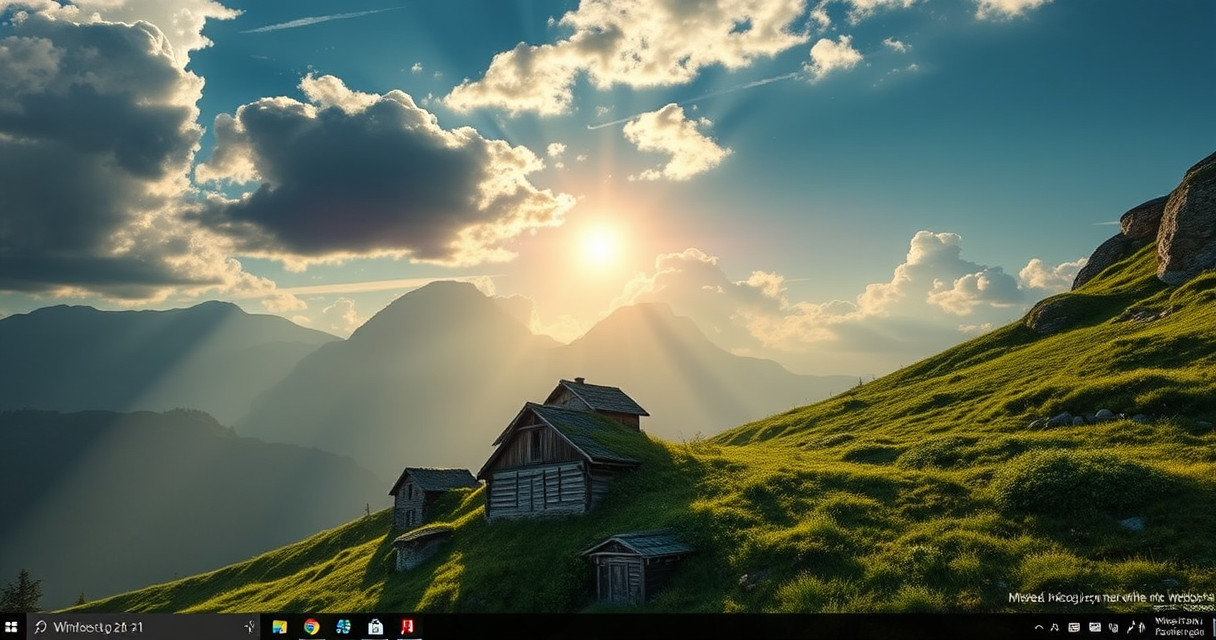Open the blue app icon right of Chrome

pos(343,627)
